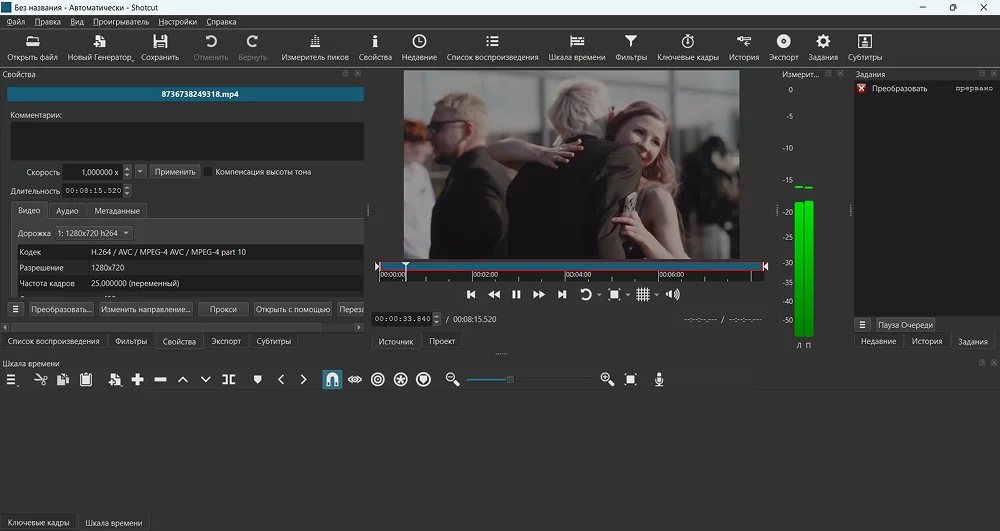This screenshot has height=531, width=1000.
Task: Expand the zoom level dropdown arrow
Action: 628,295
